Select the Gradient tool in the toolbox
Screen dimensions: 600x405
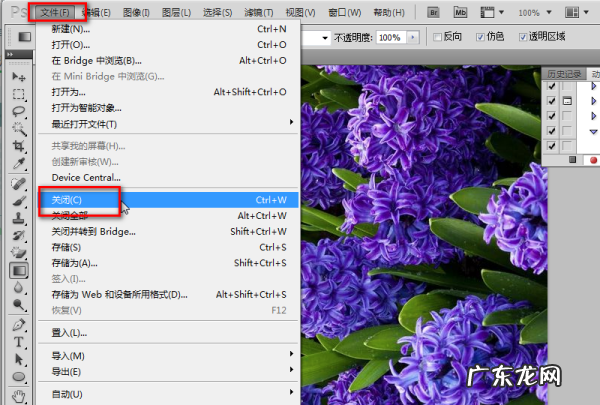[x=18, y=270]
